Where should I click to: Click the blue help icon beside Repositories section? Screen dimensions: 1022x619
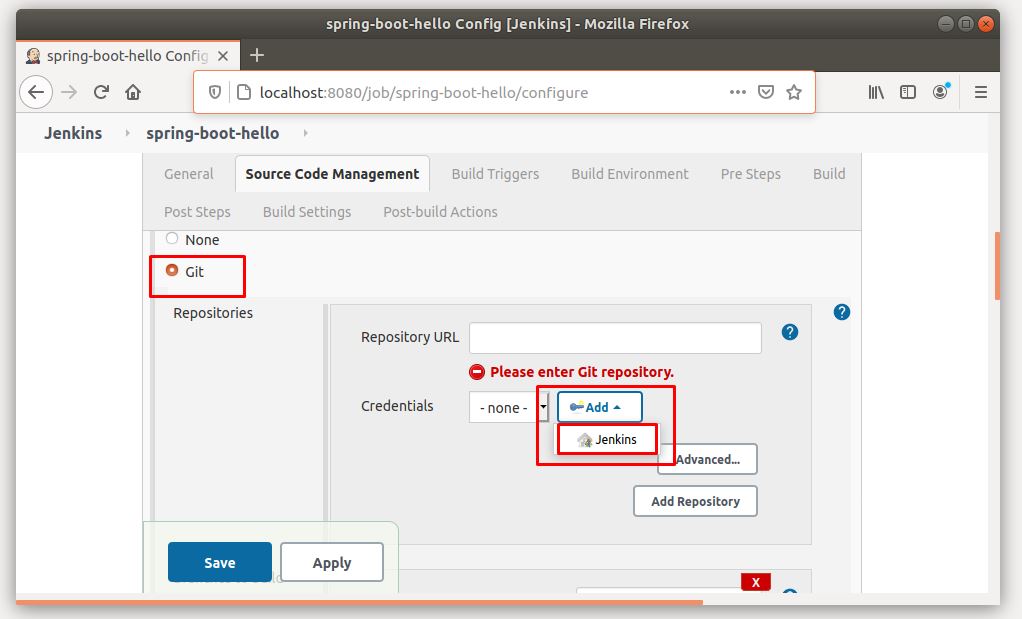(842, 311)
